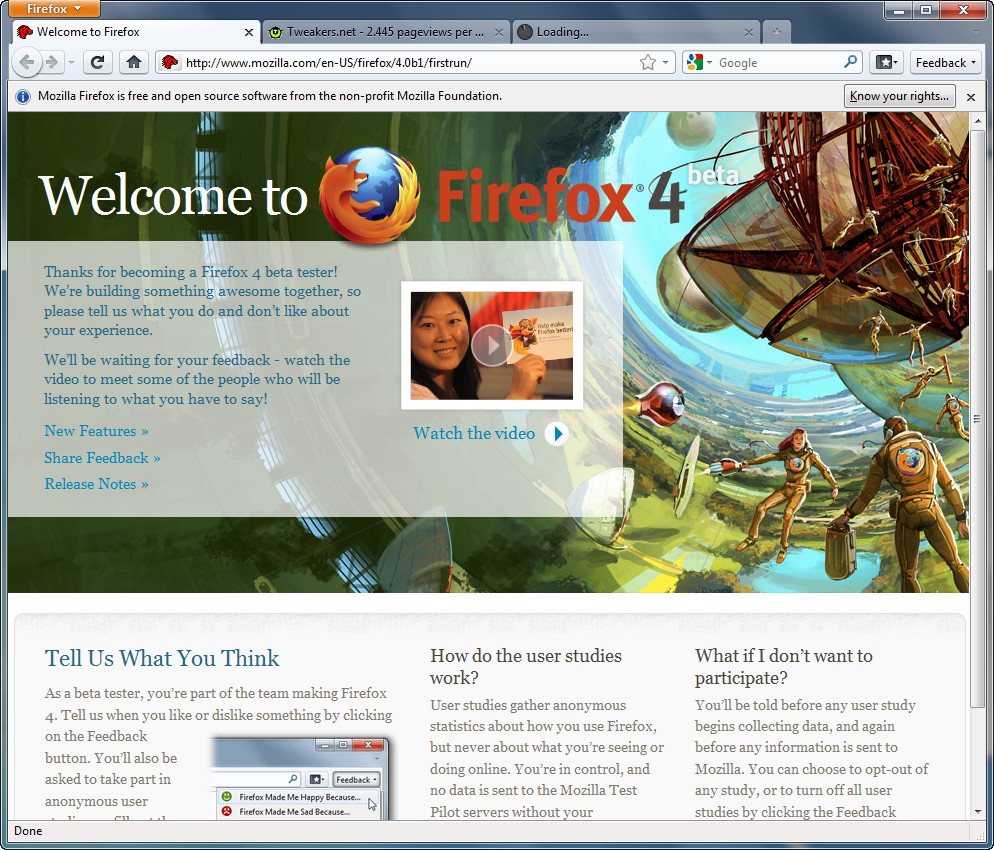Open the Release Notes » link
Viewport: 994px width, 850px height.
96,484
